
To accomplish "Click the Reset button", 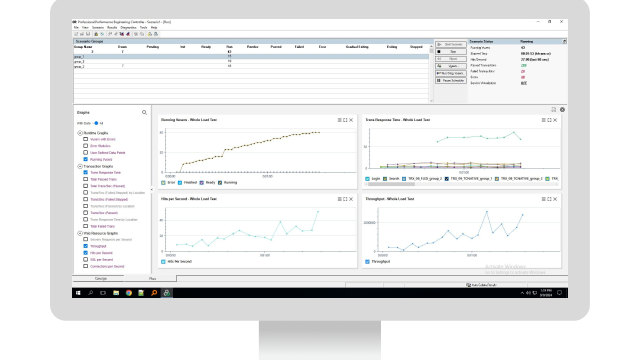I will coord(451,59).
